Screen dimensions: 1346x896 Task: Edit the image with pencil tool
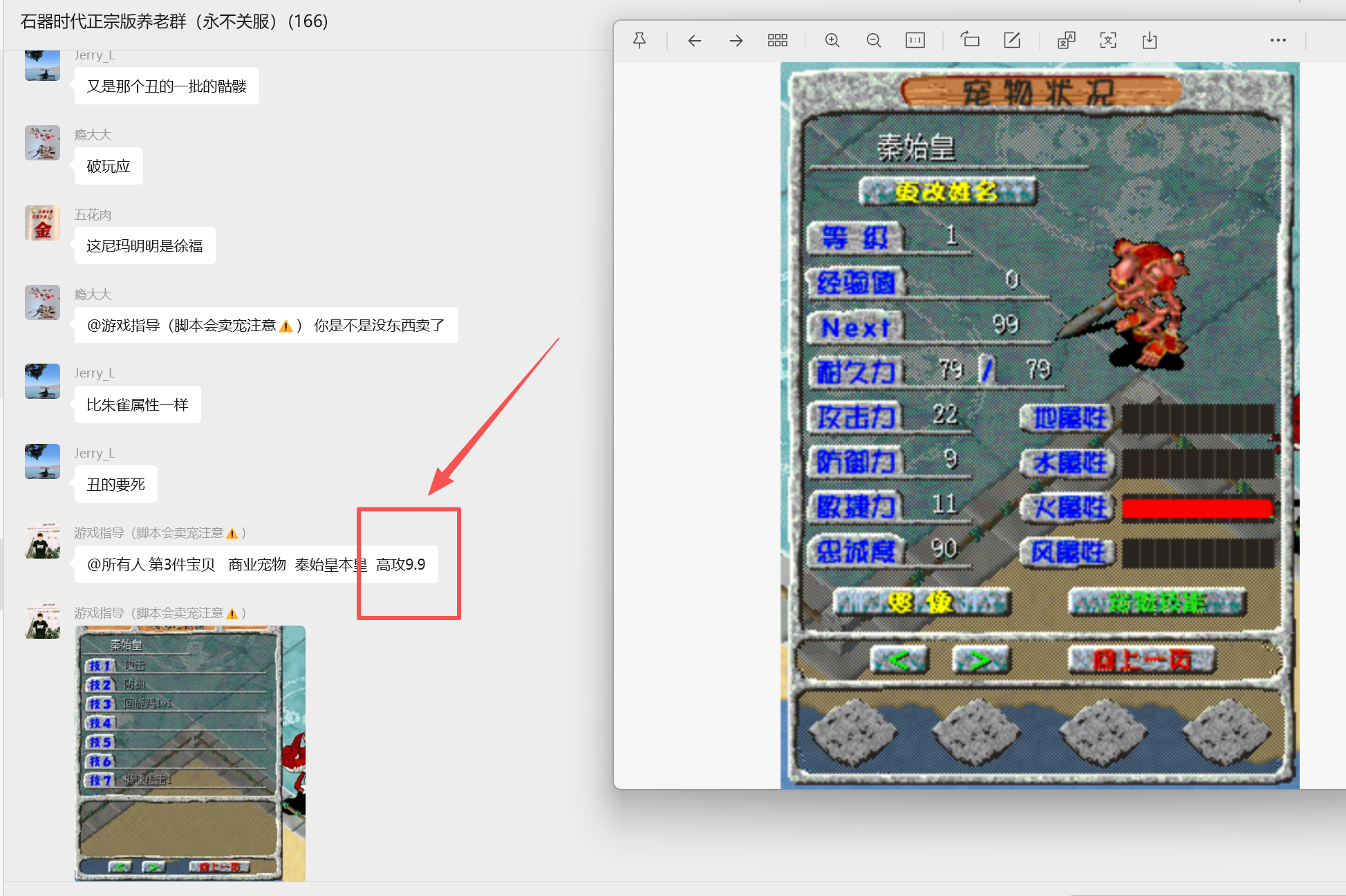[x=1012, y=40]
